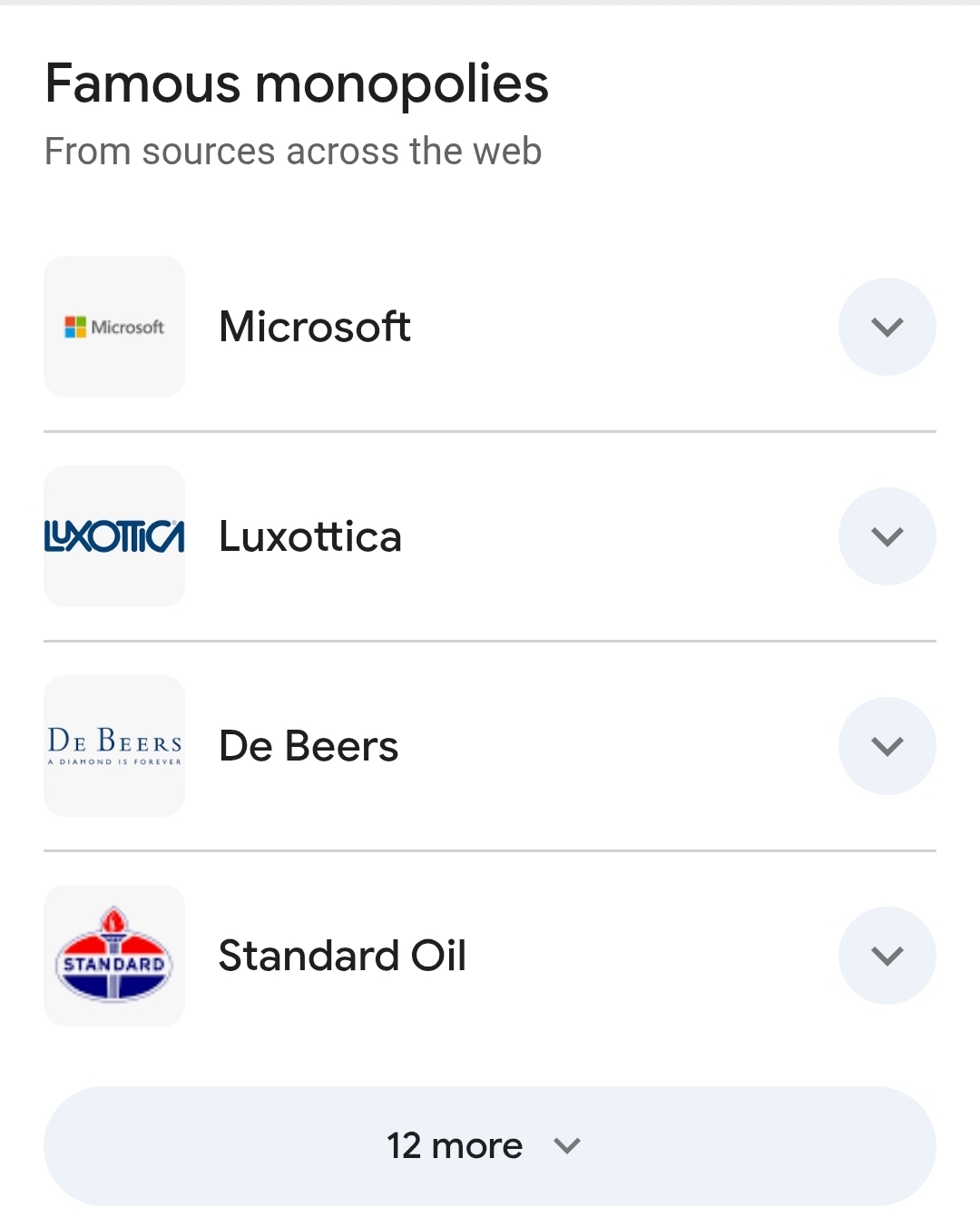The image size is (980, 1227).
Task: Click the chevron inside the 12 more button
Action: (x=567, y=1146)
